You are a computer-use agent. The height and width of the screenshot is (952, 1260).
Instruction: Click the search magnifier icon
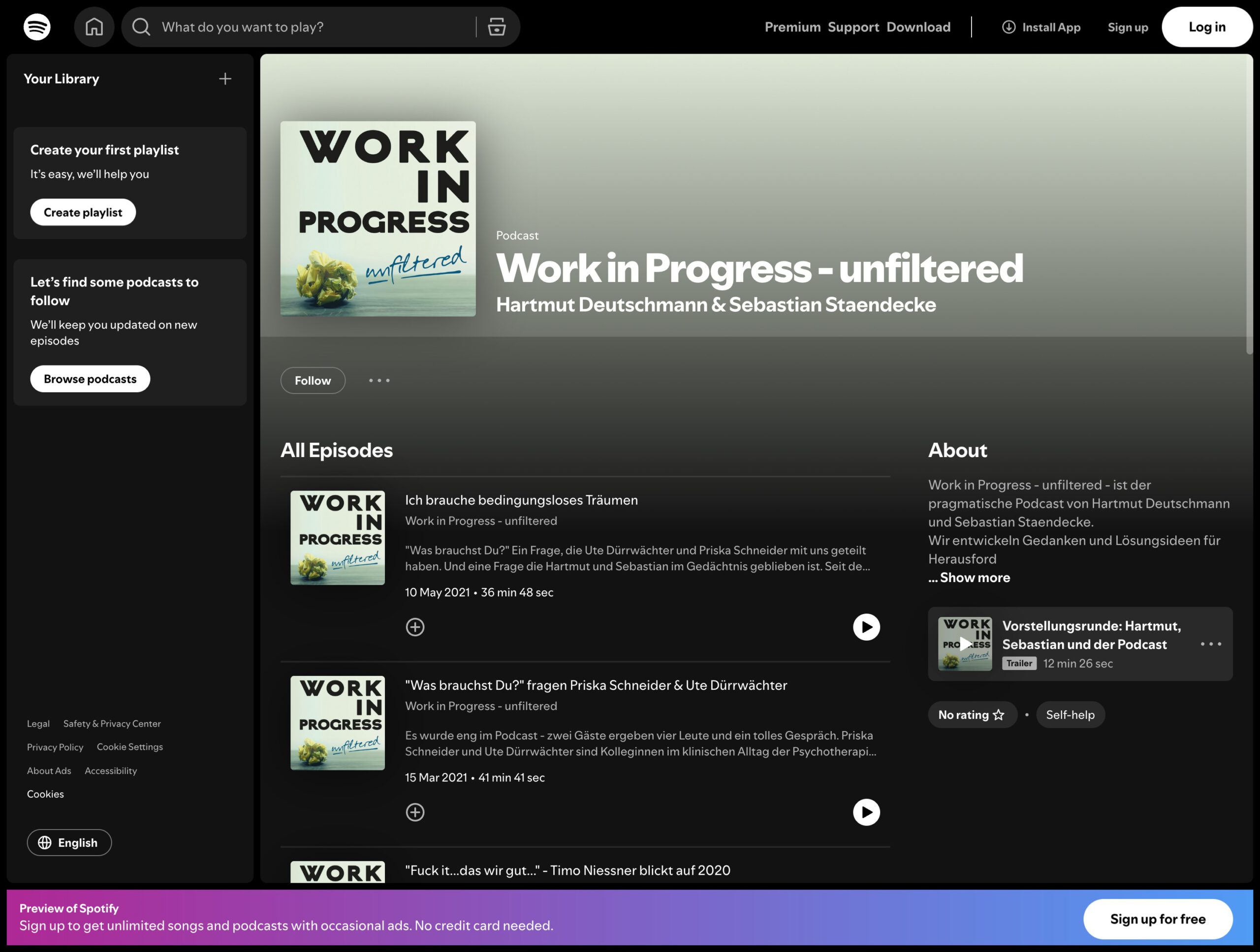(141, 27)
